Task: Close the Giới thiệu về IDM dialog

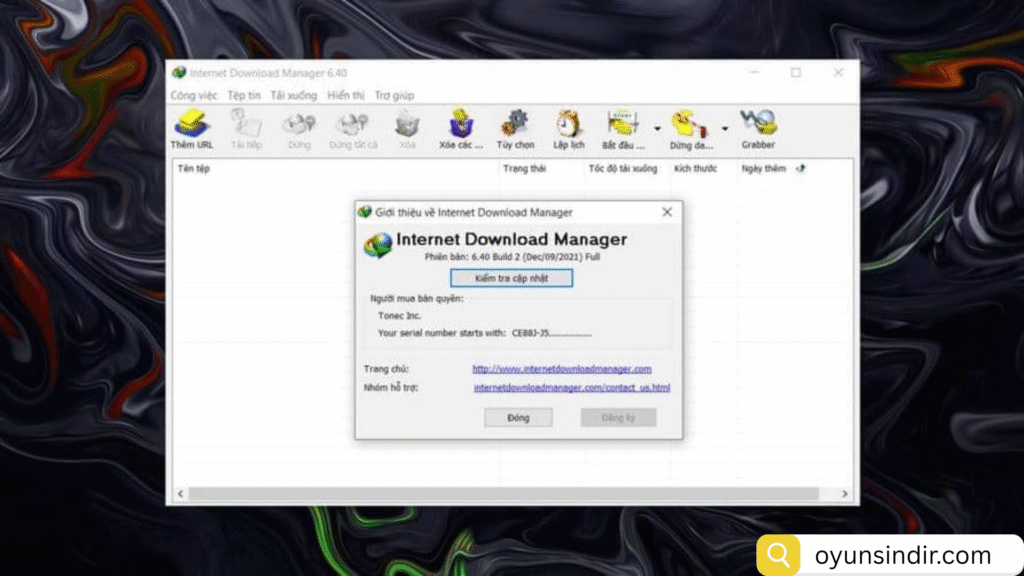Action: (667, 212)
